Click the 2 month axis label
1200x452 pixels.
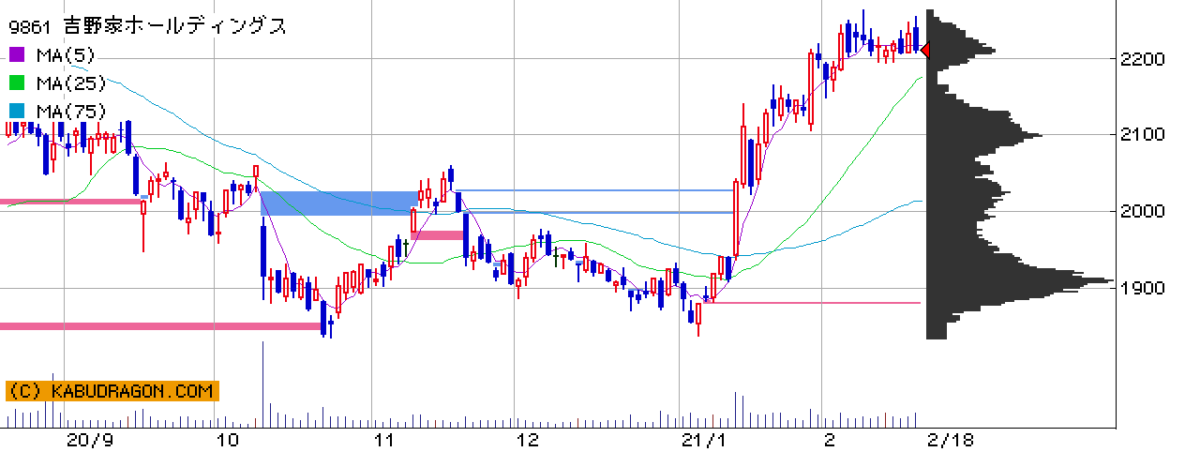coord(829,440)
